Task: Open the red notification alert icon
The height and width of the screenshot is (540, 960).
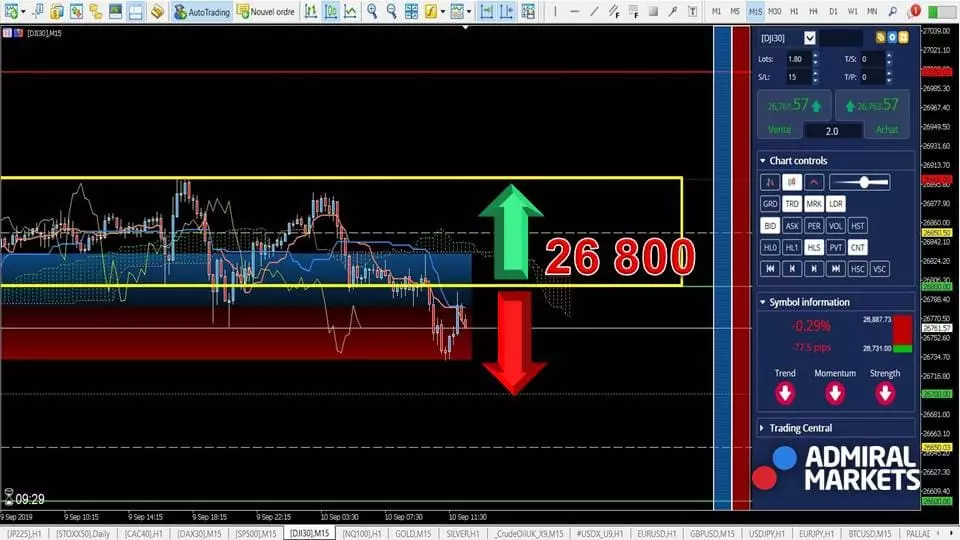Action: (915, 11)
